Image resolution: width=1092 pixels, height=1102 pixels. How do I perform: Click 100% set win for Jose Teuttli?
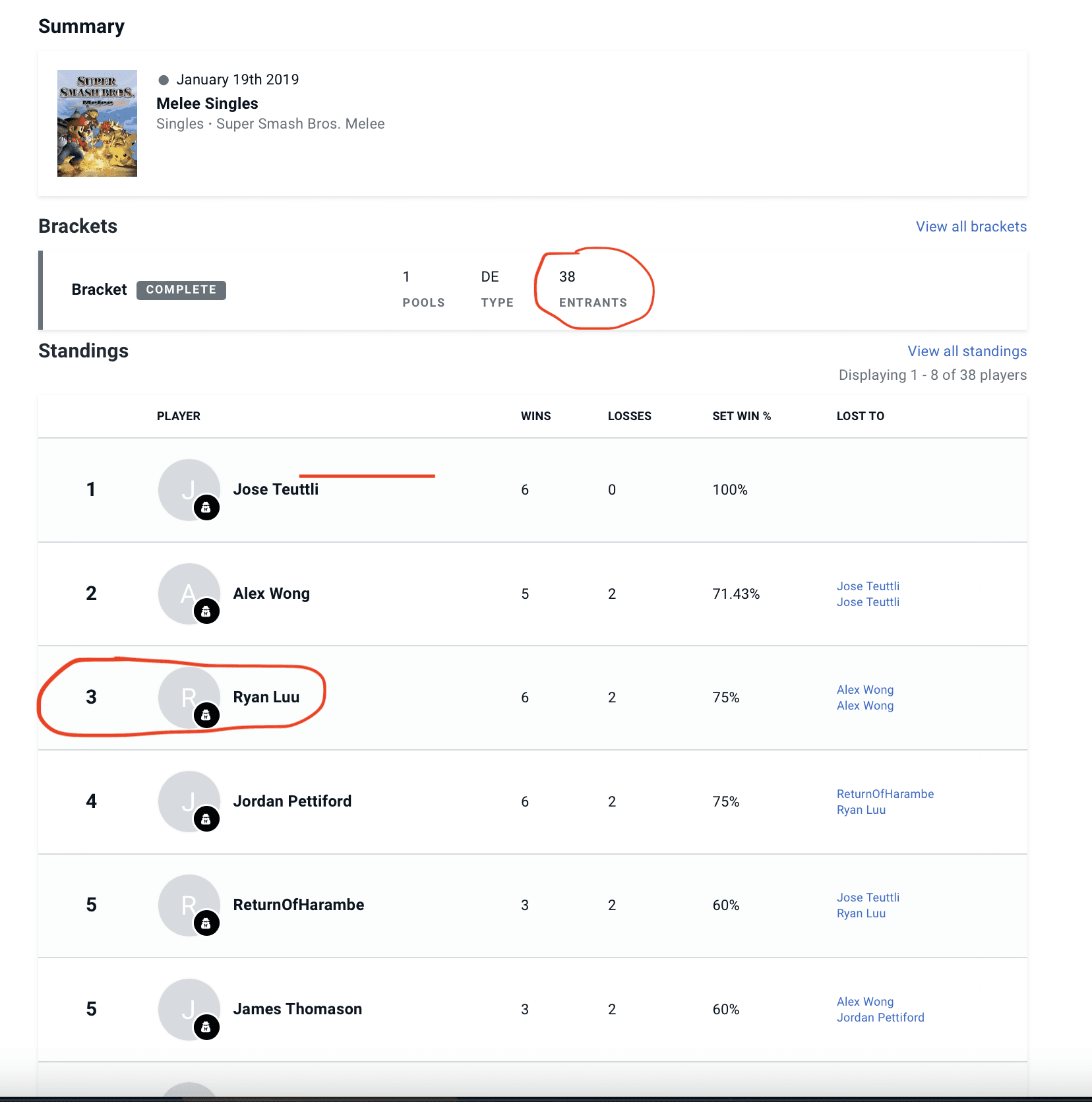point(730,490)
